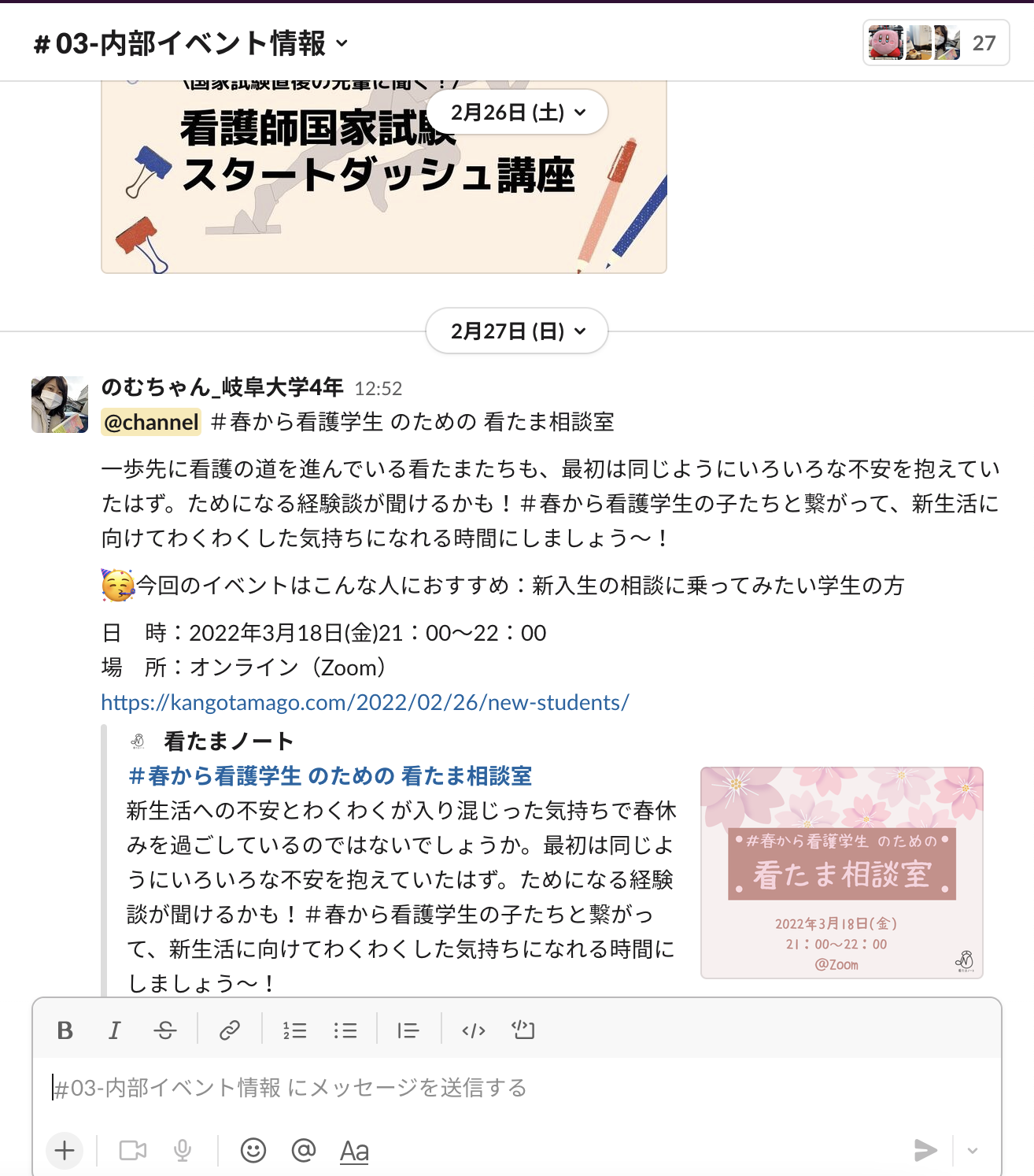Screen dimensions: 1034x1176
Task: Open the emoji picker
Action: coord(253,1151)
